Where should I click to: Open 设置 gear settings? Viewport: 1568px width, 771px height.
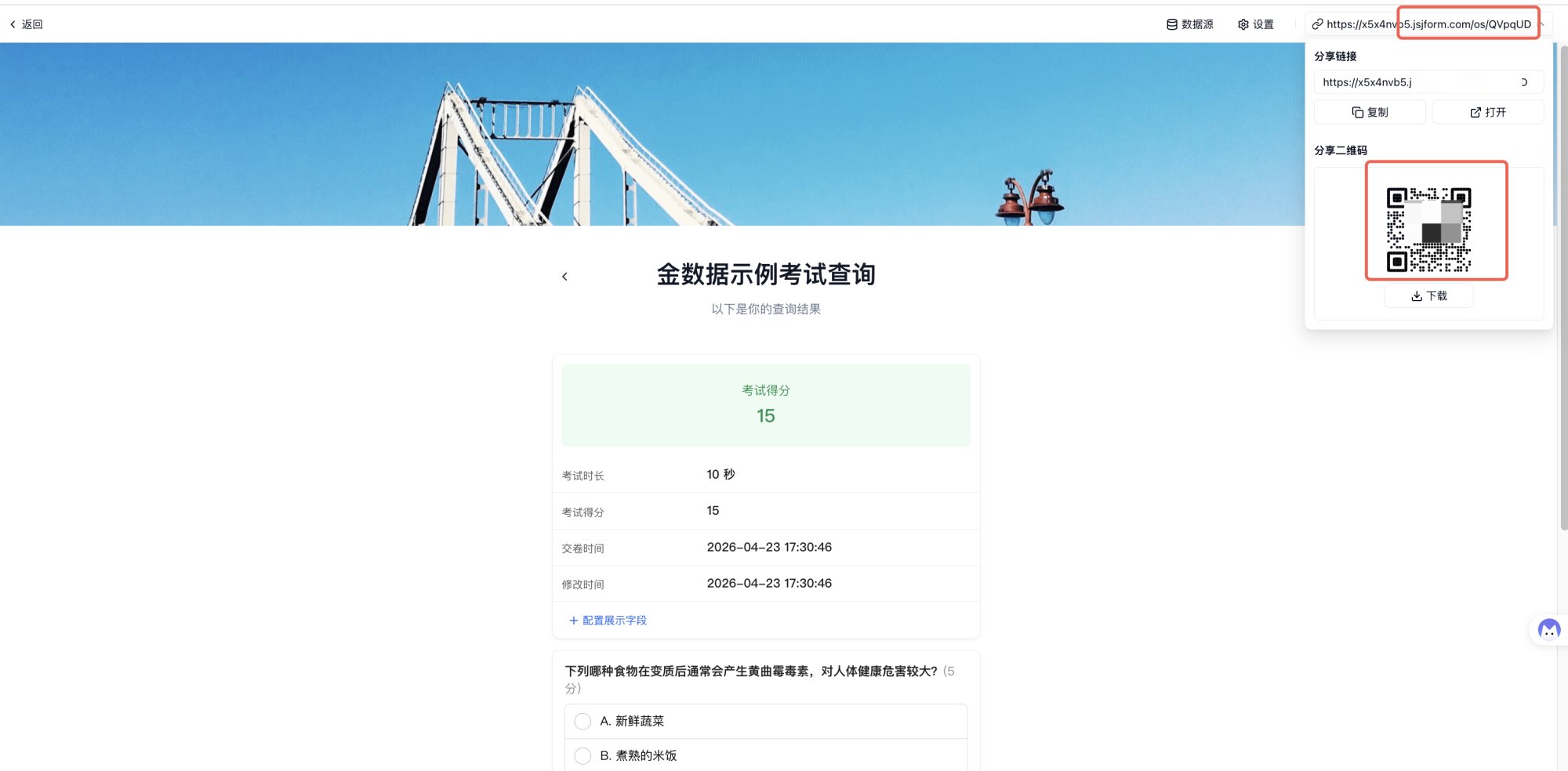point(1255,24)
